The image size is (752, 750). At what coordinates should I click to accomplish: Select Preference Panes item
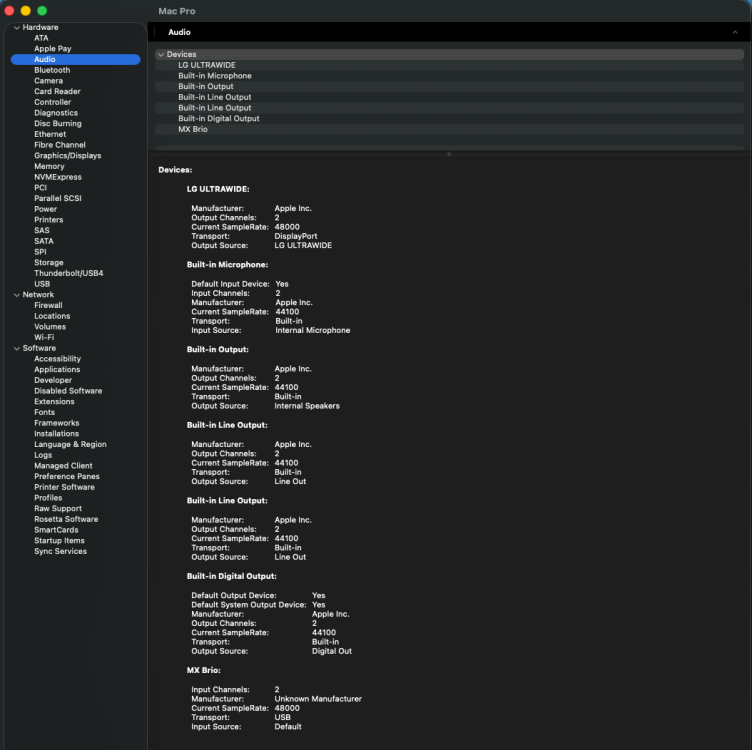pyautogui.click(x=67, y=476)
